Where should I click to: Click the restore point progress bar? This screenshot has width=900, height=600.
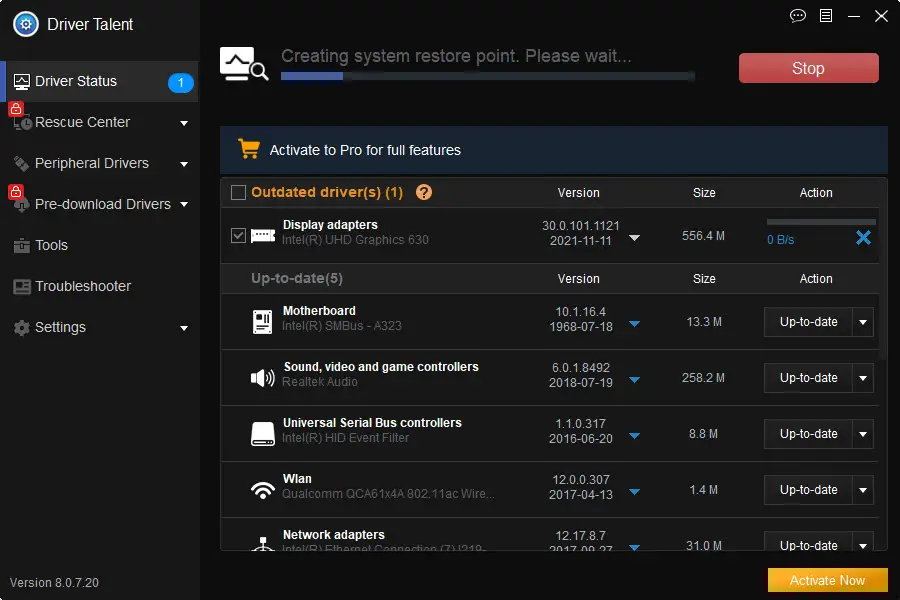488,76
